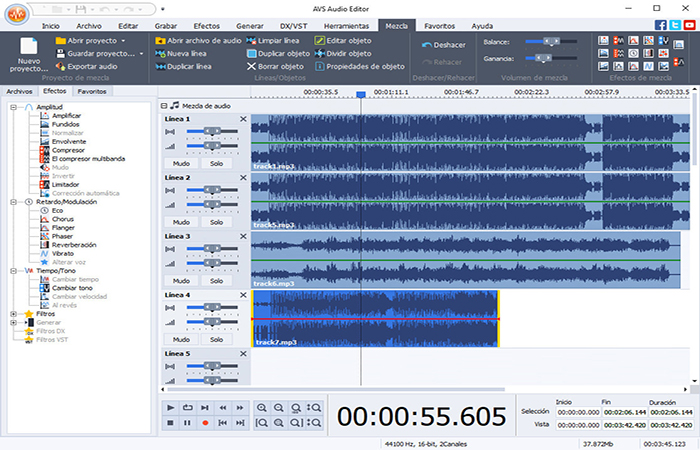This screenshot has width=700, height=450.
Task: Click Exportar audio
Action: point(87,67)
